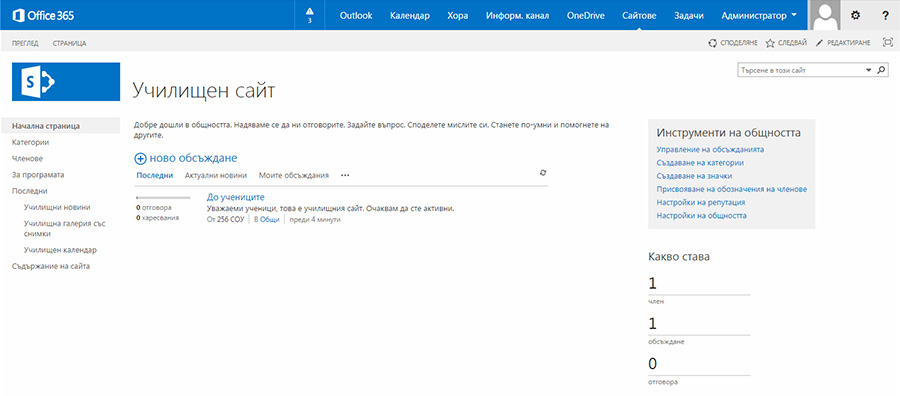900x396 pixels.
Task: Click the focus on content icon
Action: pos(888,42)
